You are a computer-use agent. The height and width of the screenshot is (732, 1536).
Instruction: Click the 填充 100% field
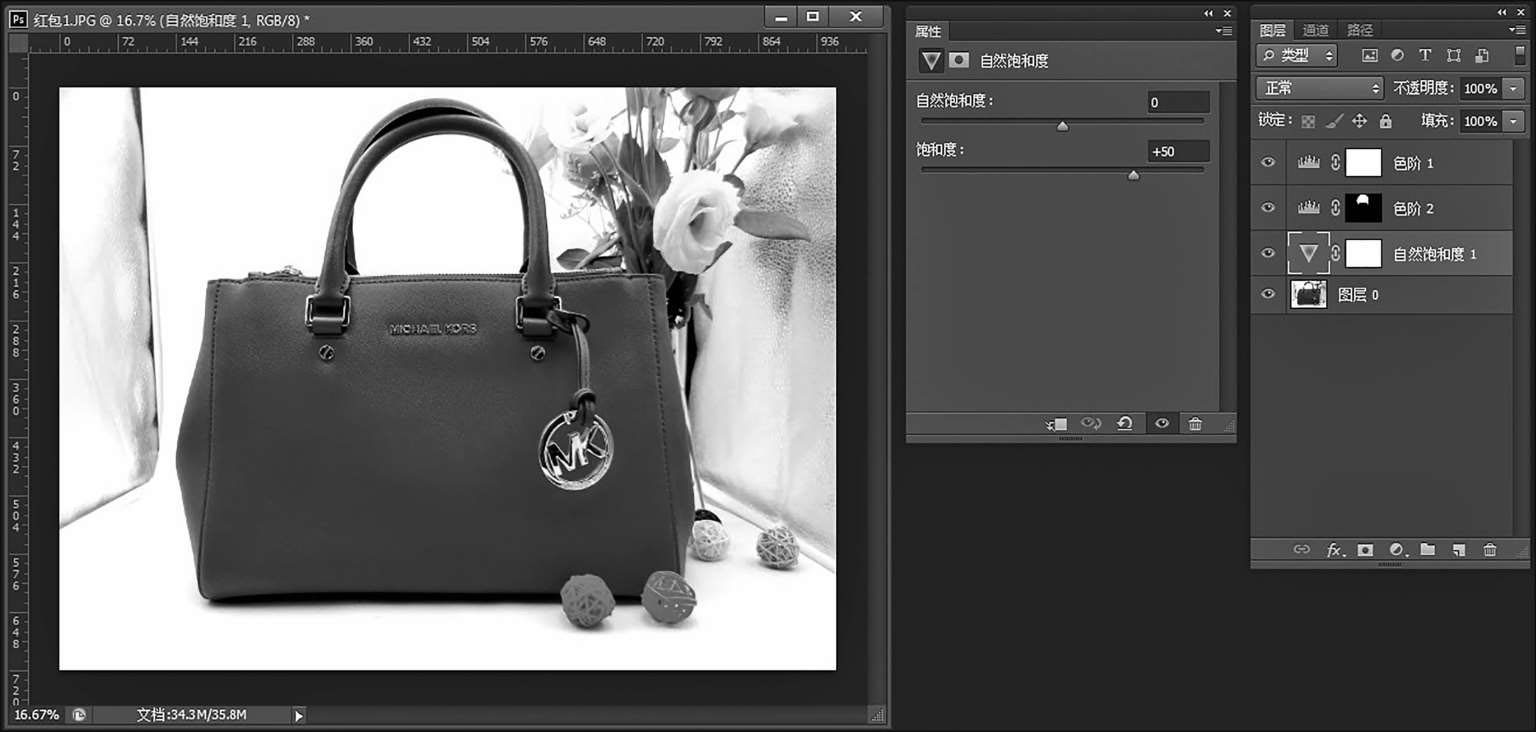click(1481, 121)
